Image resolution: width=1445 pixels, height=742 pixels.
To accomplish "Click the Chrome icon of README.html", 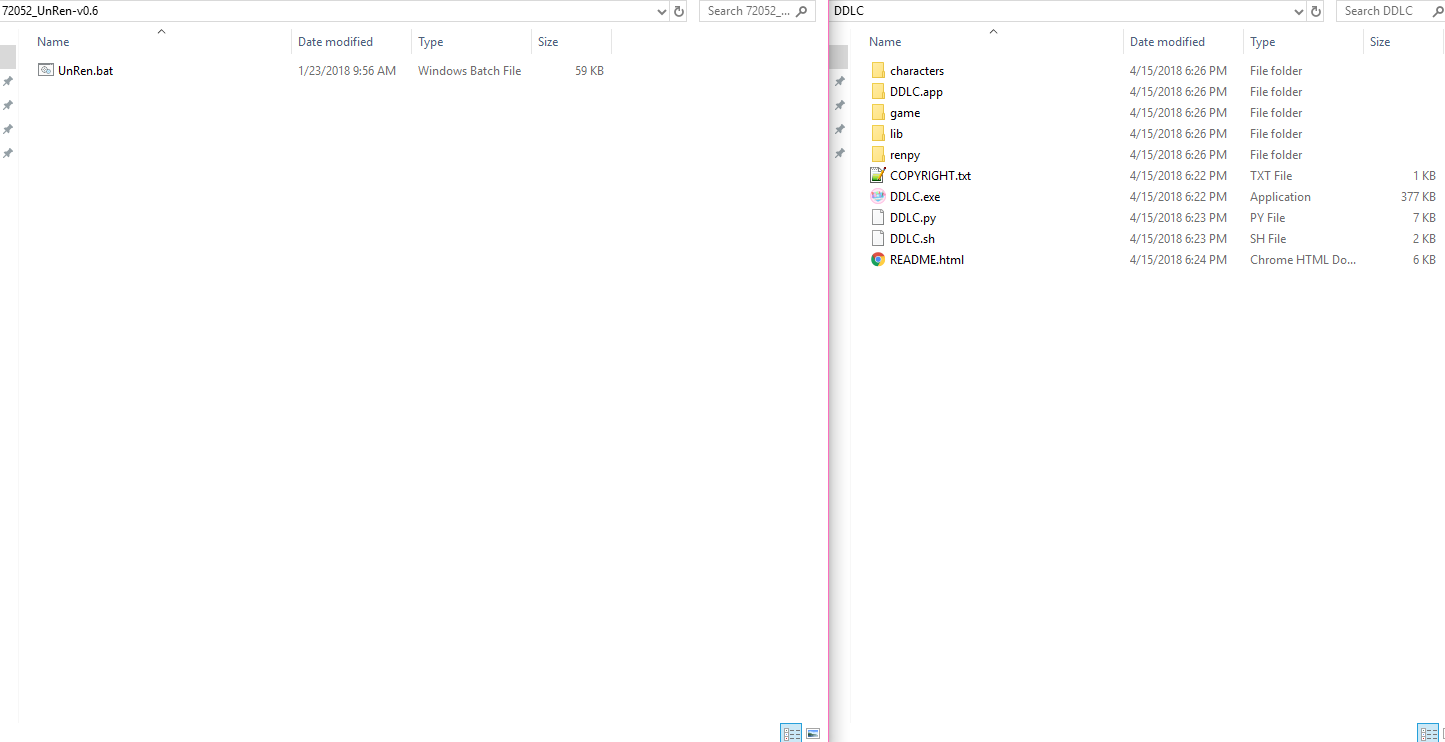I will pyautogui.click(x=878, y=259).
